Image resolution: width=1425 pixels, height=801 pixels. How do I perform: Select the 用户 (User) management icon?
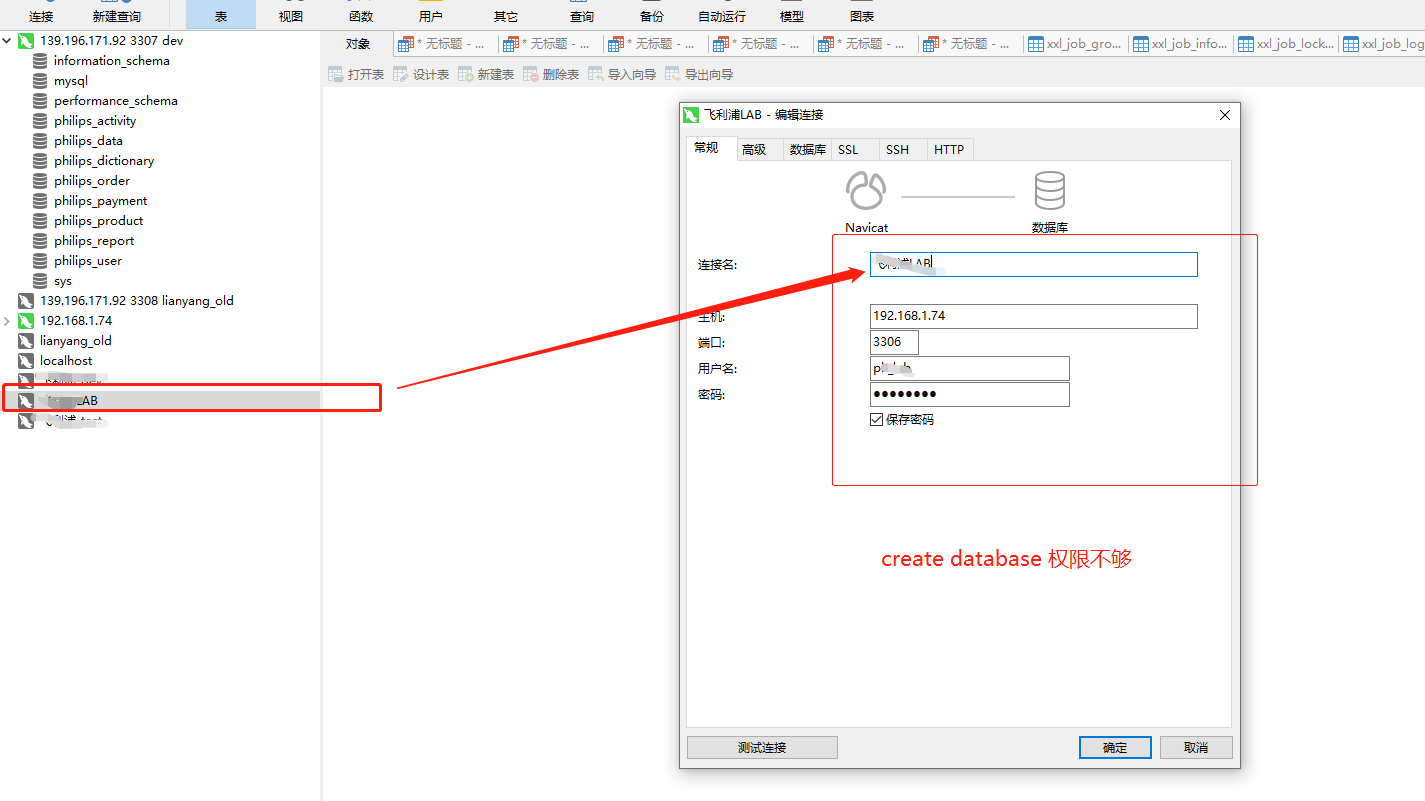[431, 15]
